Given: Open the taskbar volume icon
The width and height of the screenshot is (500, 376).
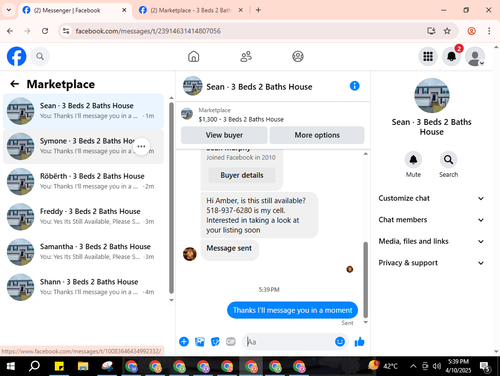Looking at the screenshot, I should tap(437, 366).
